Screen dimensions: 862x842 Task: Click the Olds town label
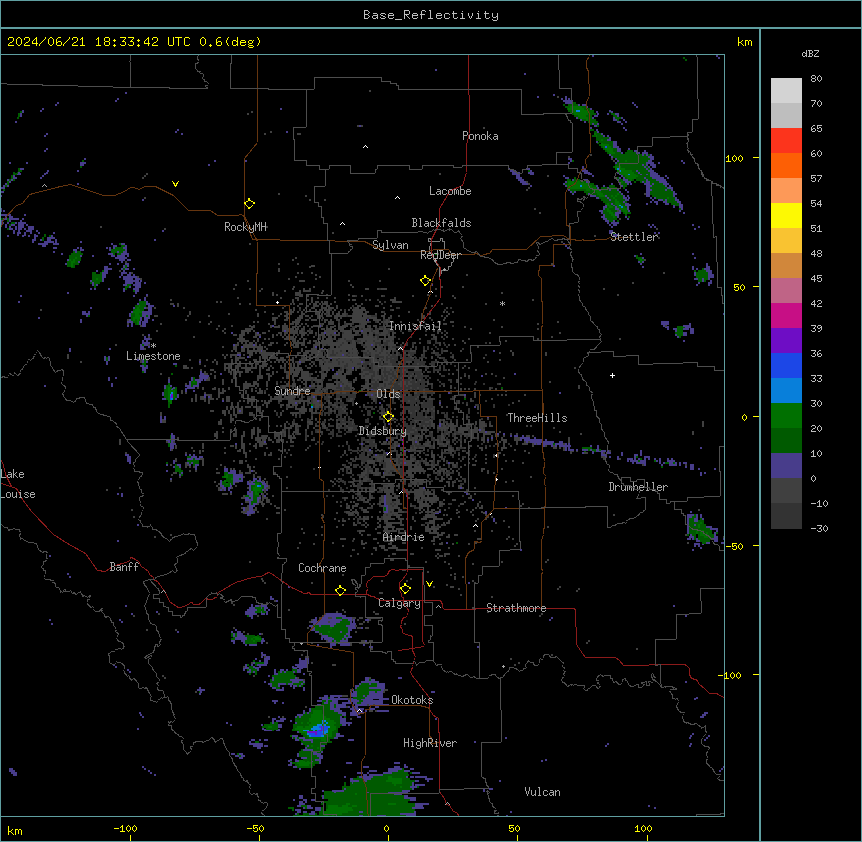(x=388, y=394)
